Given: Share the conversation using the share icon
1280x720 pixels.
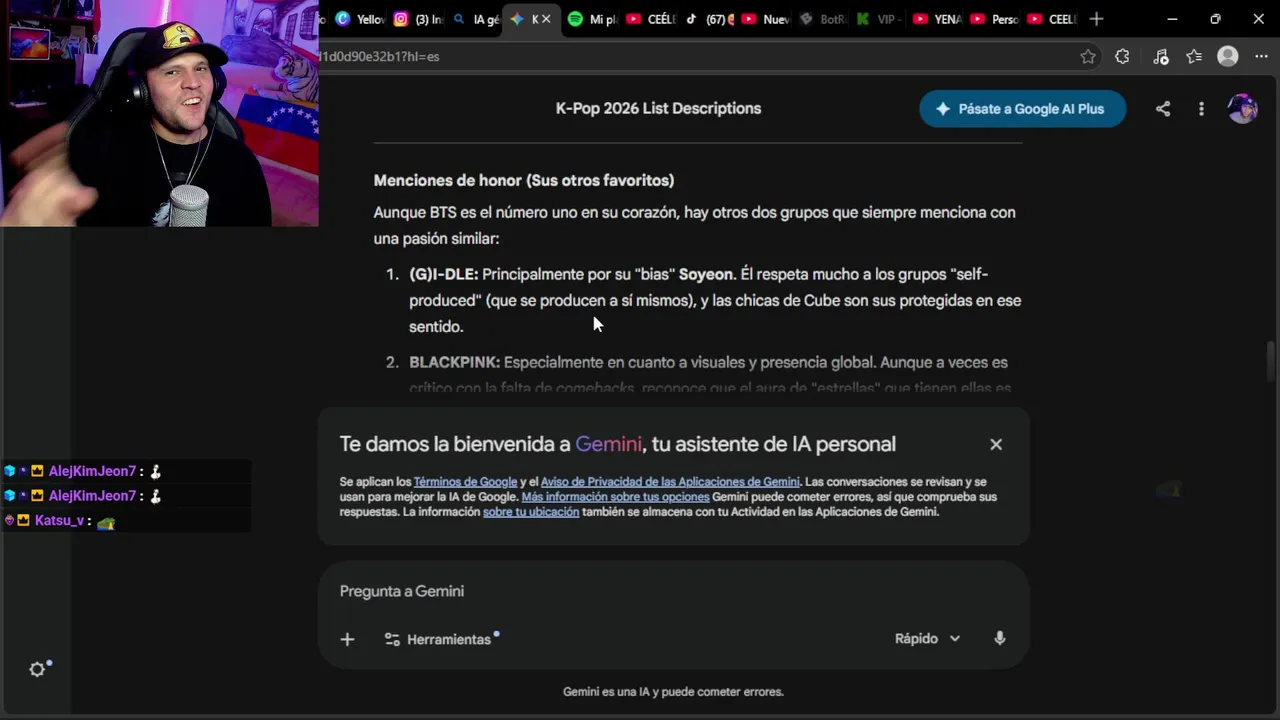Looking at the screenshot, I should (x=1163, y=109).
